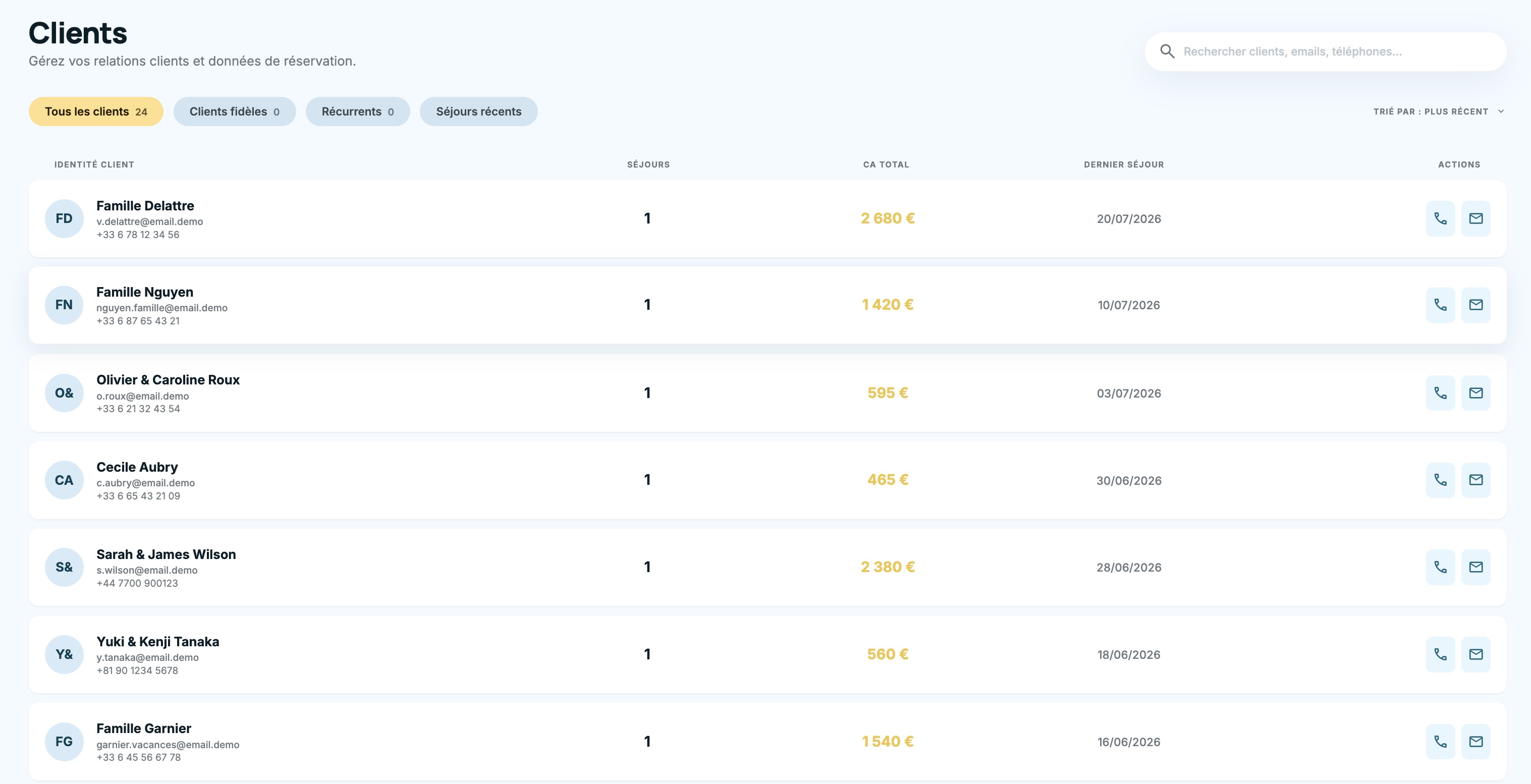This screenshot has width=1531, height=784.
Task: Click the O& avatar circle
Action: tap(64, 393)
